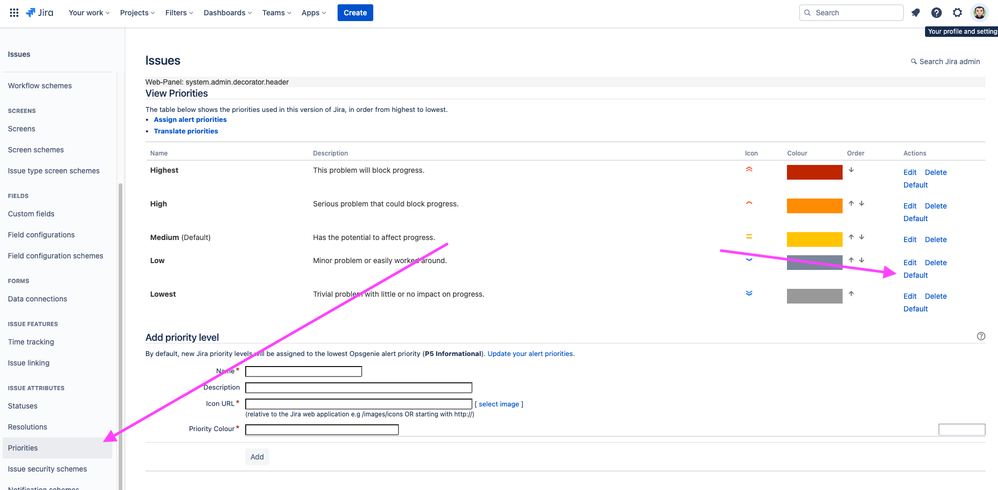This screenshot has height=490, width=998.
Task: Click the Highest red colour swatch
Action: (815, 172)
